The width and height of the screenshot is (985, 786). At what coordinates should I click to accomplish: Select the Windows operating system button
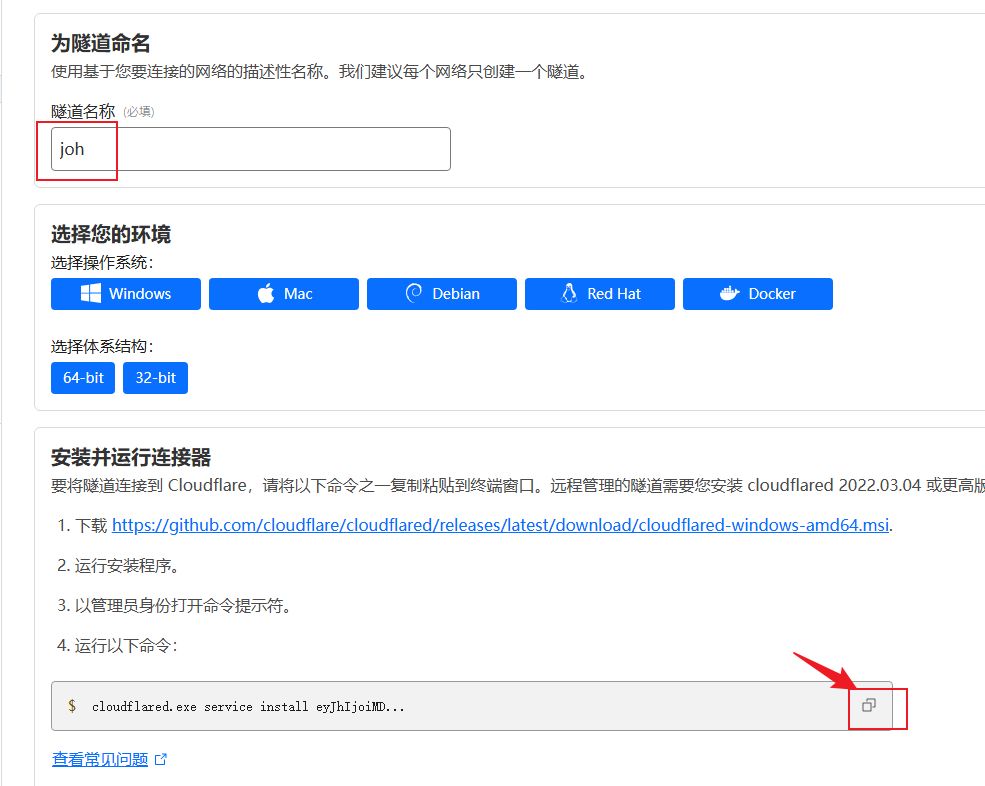tap(126, 294)
